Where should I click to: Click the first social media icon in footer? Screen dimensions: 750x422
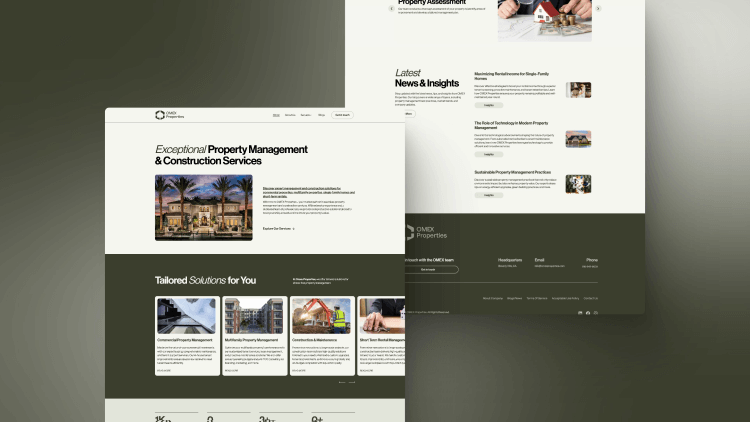tap(580, 313)
